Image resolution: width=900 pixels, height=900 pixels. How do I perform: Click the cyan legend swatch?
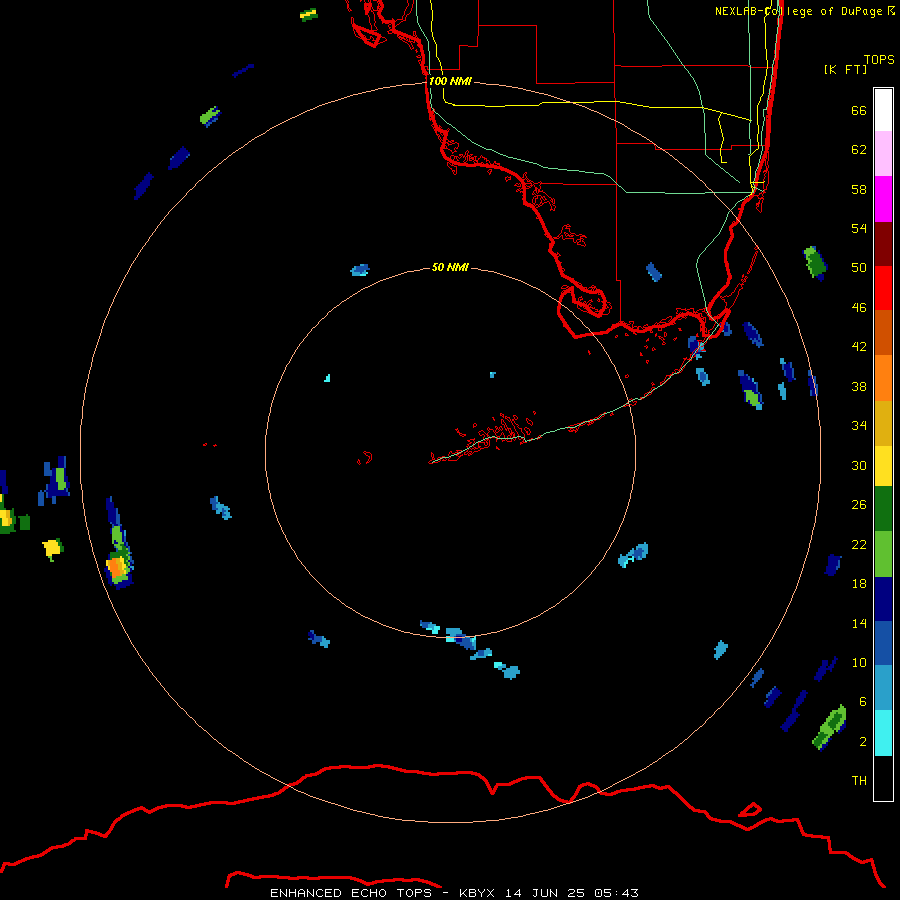[883, 733]
